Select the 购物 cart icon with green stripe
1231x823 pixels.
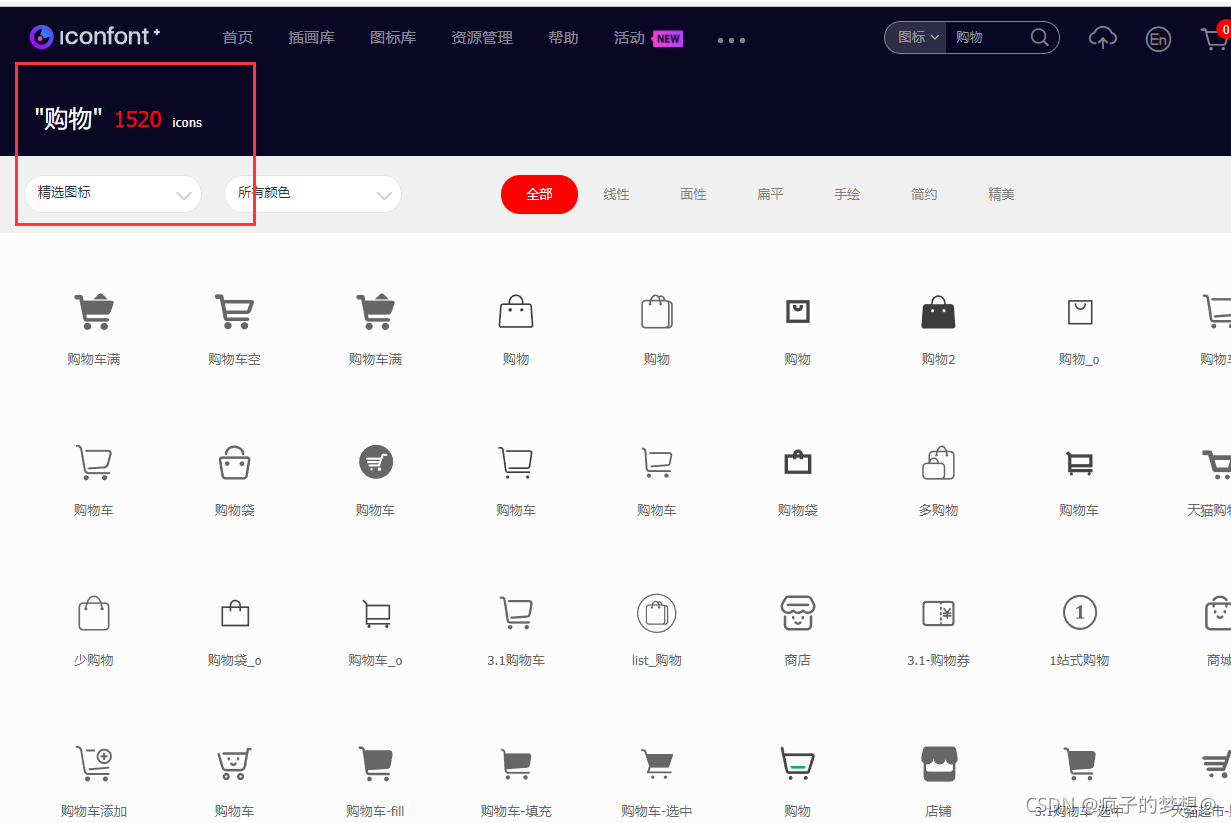[x=797, y=763]
